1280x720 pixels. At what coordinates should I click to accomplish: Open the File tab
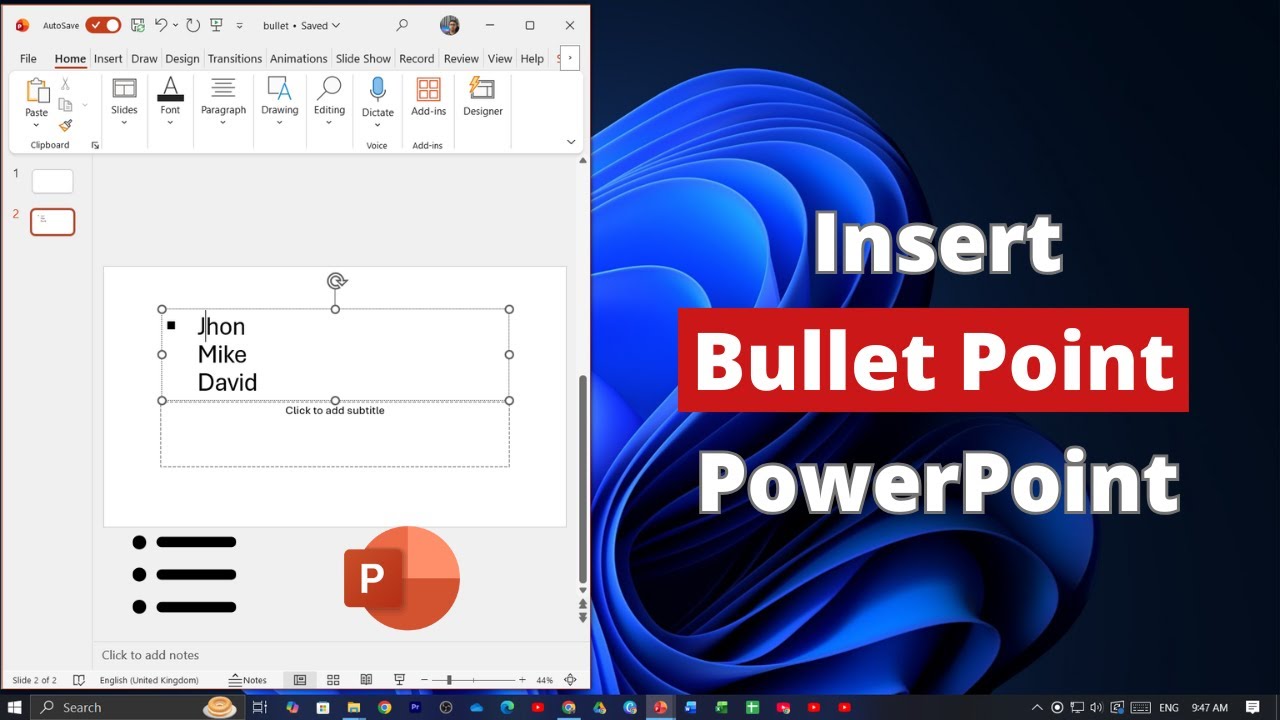tap(28, 59)
